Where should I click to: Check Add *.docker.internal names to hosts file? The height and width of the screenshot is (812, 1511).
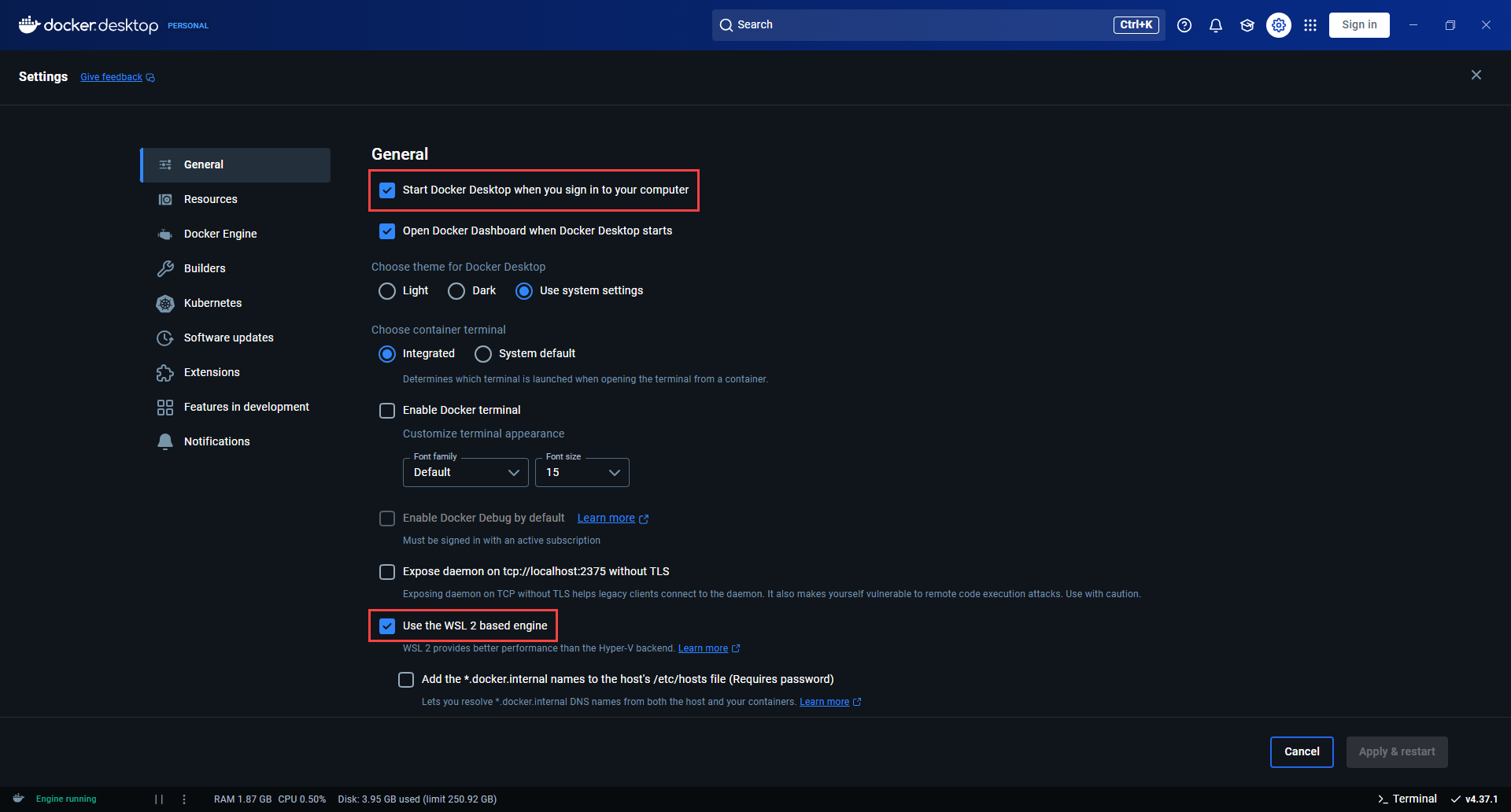click(x=406, y=680)
